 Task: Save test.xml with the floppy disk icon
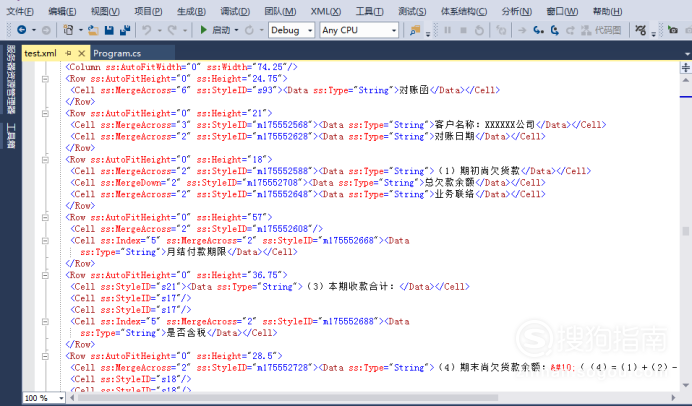tap(109, 30)
